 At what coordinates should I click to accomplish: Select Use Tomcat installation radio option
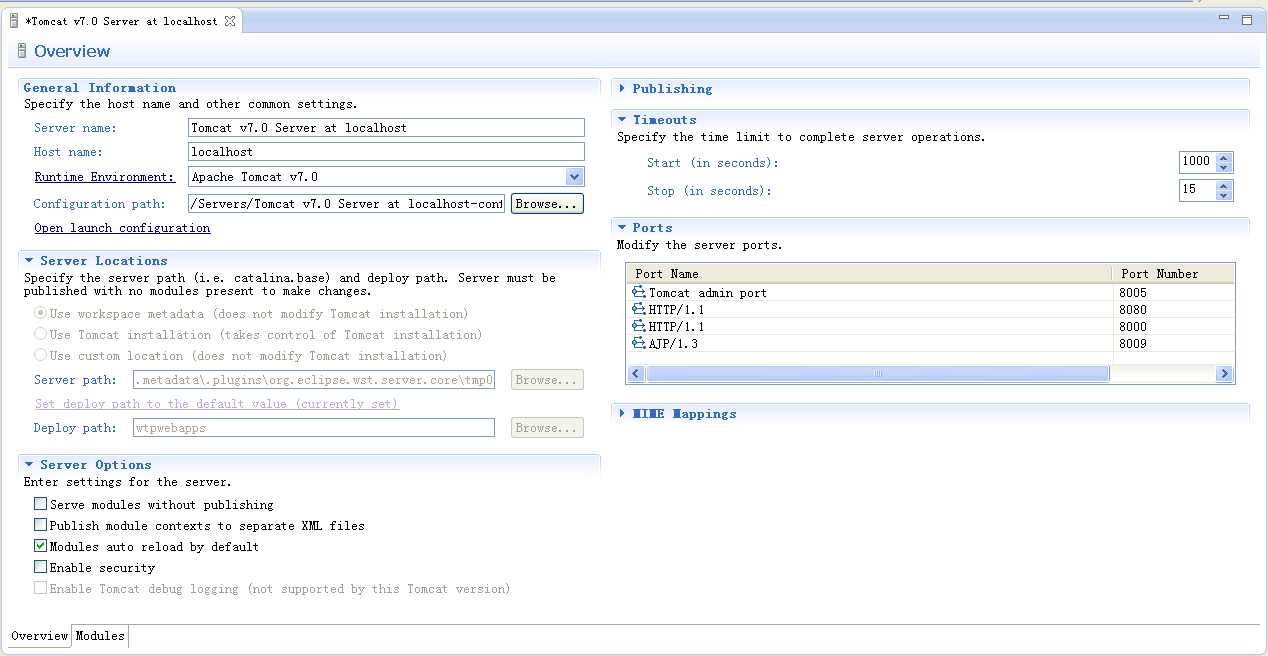click(x=40, y=334)
